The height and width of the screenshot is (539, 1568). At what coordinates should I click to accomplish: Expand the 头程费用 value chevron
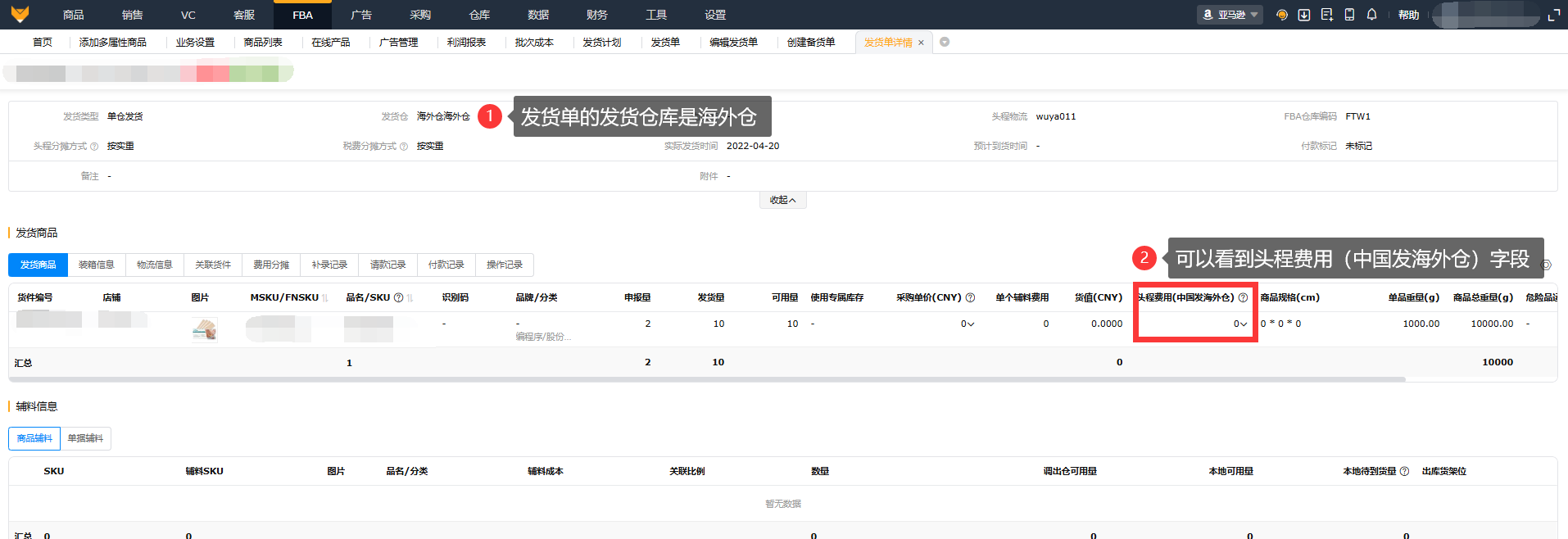1243,324
